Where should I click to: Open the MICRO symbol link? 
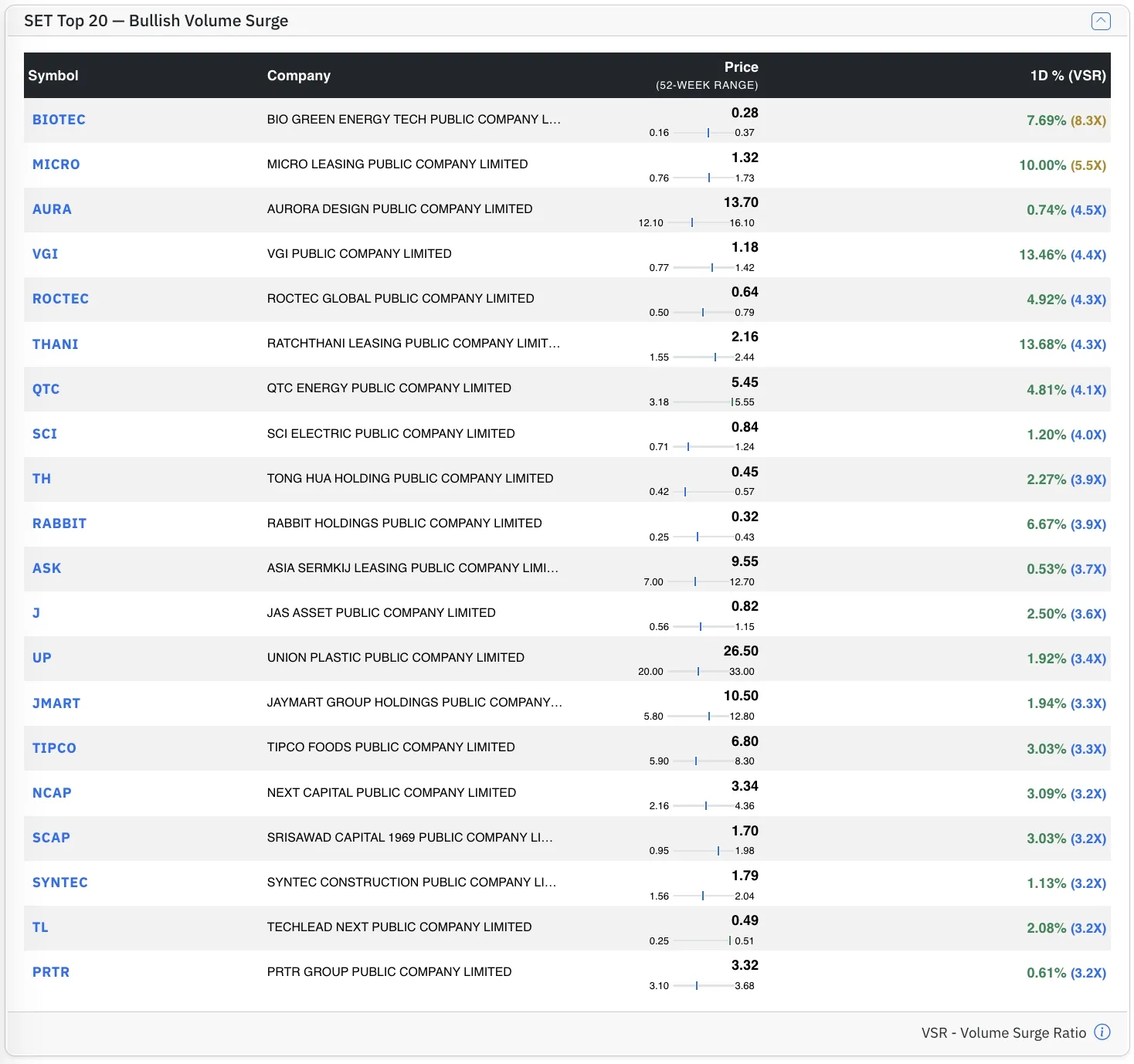[56, 164]
